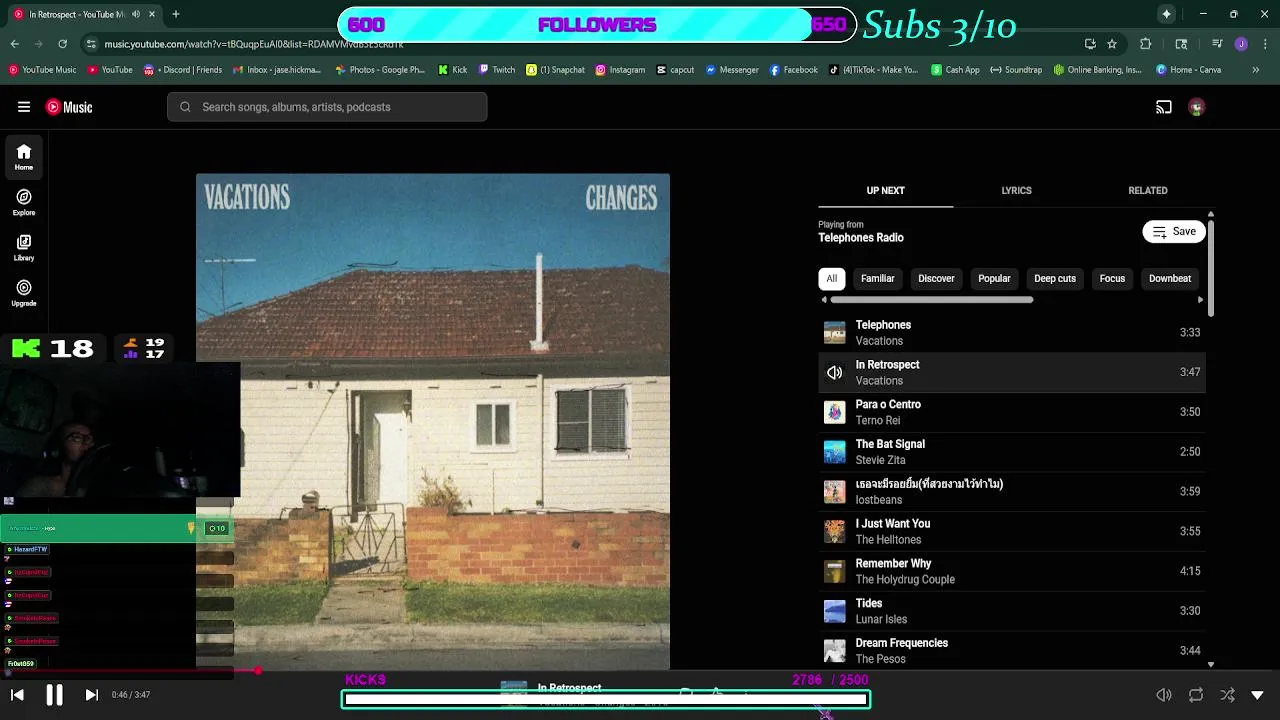Switch to the RELATED tab
Viewport: 1280px width, 720px height.
coord(1148,190)
